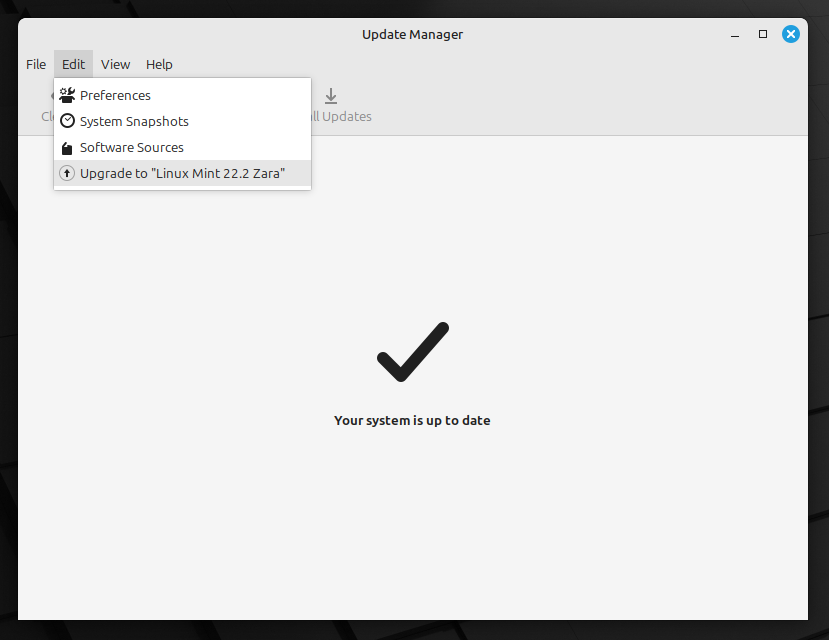829x640 pixels.
Task: Click the highlighted Edit menu label
Action: (x=73, y=64)
